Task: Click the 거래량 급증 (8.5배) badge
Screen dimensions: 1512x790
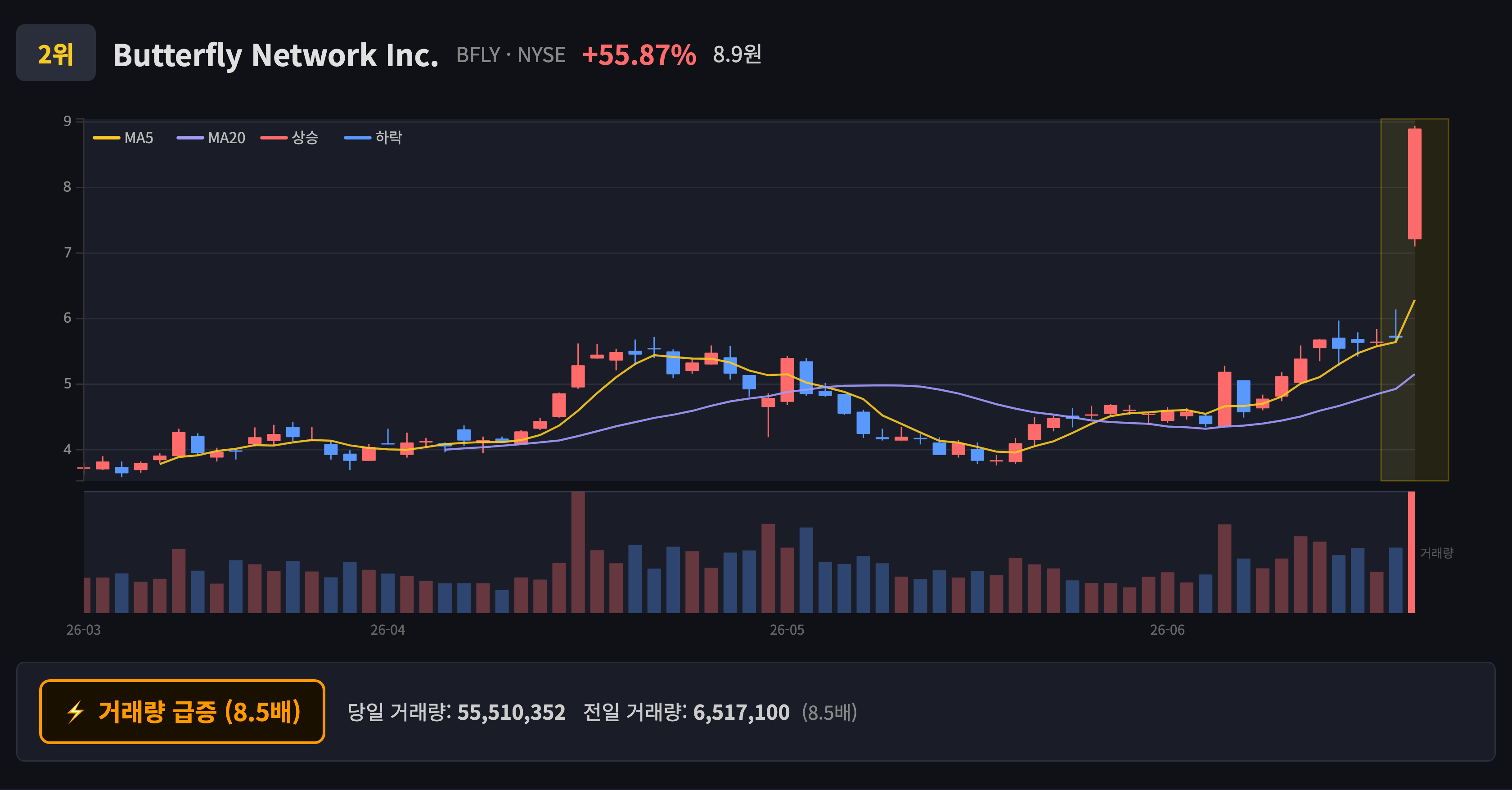Action: click(x=182, y=711)
